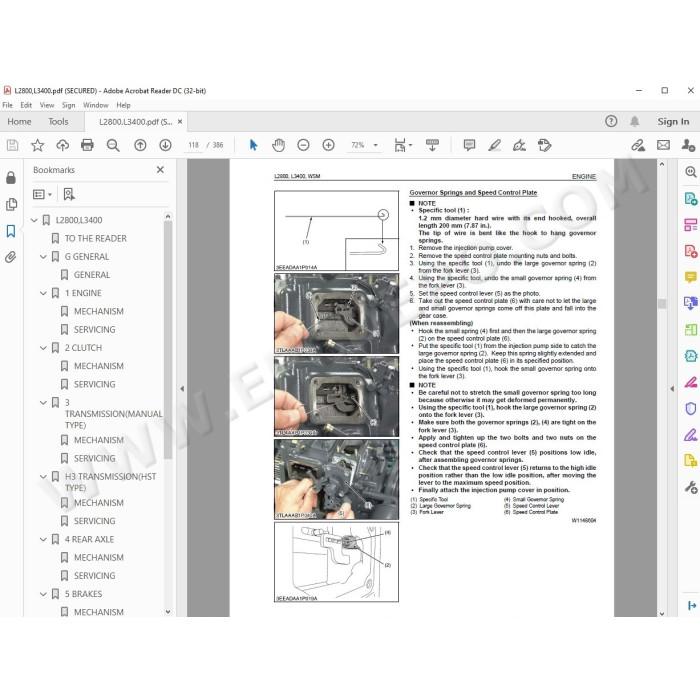This screenshot has height=700, width=700.
Task: Open the File menu
Action: 8,105
